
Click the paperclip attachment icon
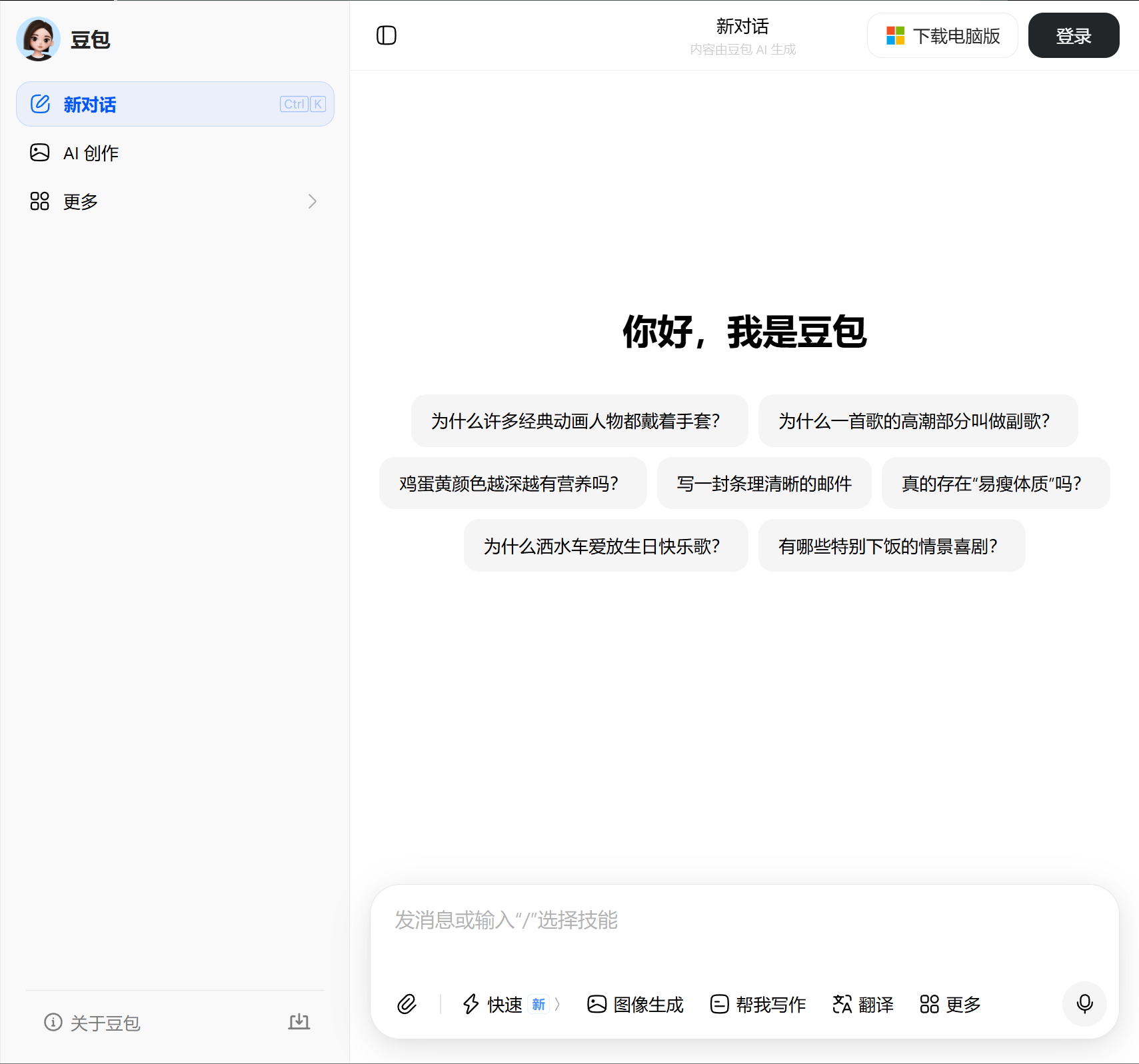click(x=407, y=1004)
